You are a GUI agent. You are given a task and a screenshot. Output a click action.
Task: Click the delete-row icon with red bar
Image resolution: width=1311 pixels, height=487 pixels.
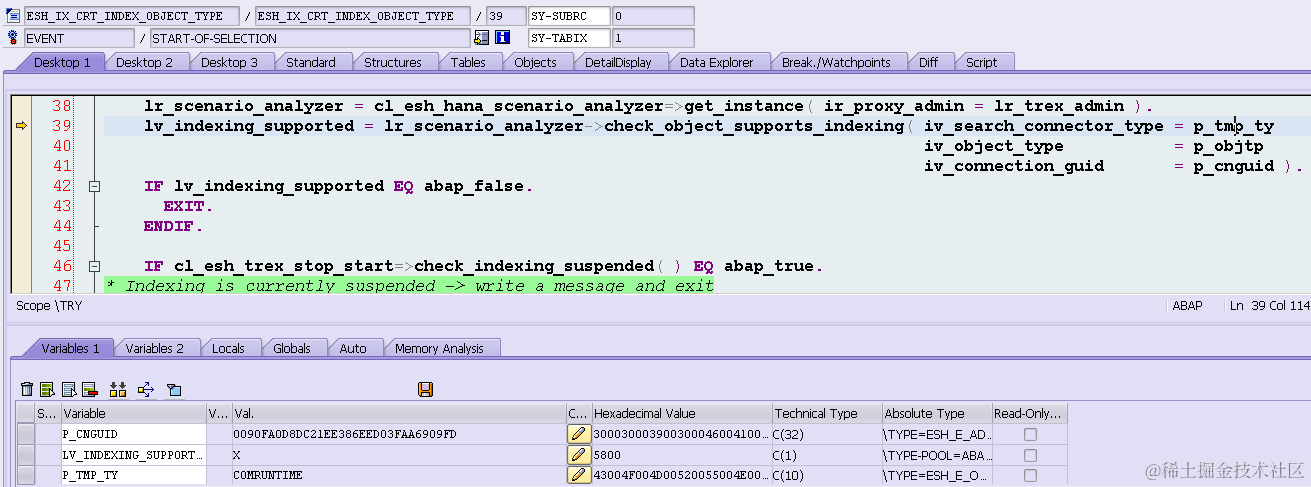(89, 389)
